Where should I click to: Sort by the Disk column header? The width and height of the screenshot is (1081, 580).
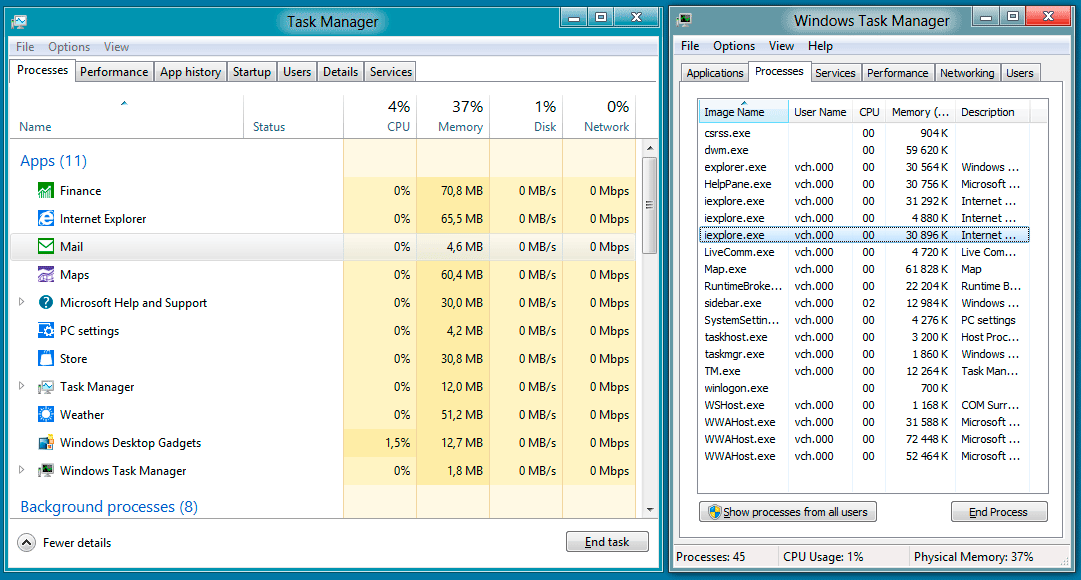tap(527, 116)
